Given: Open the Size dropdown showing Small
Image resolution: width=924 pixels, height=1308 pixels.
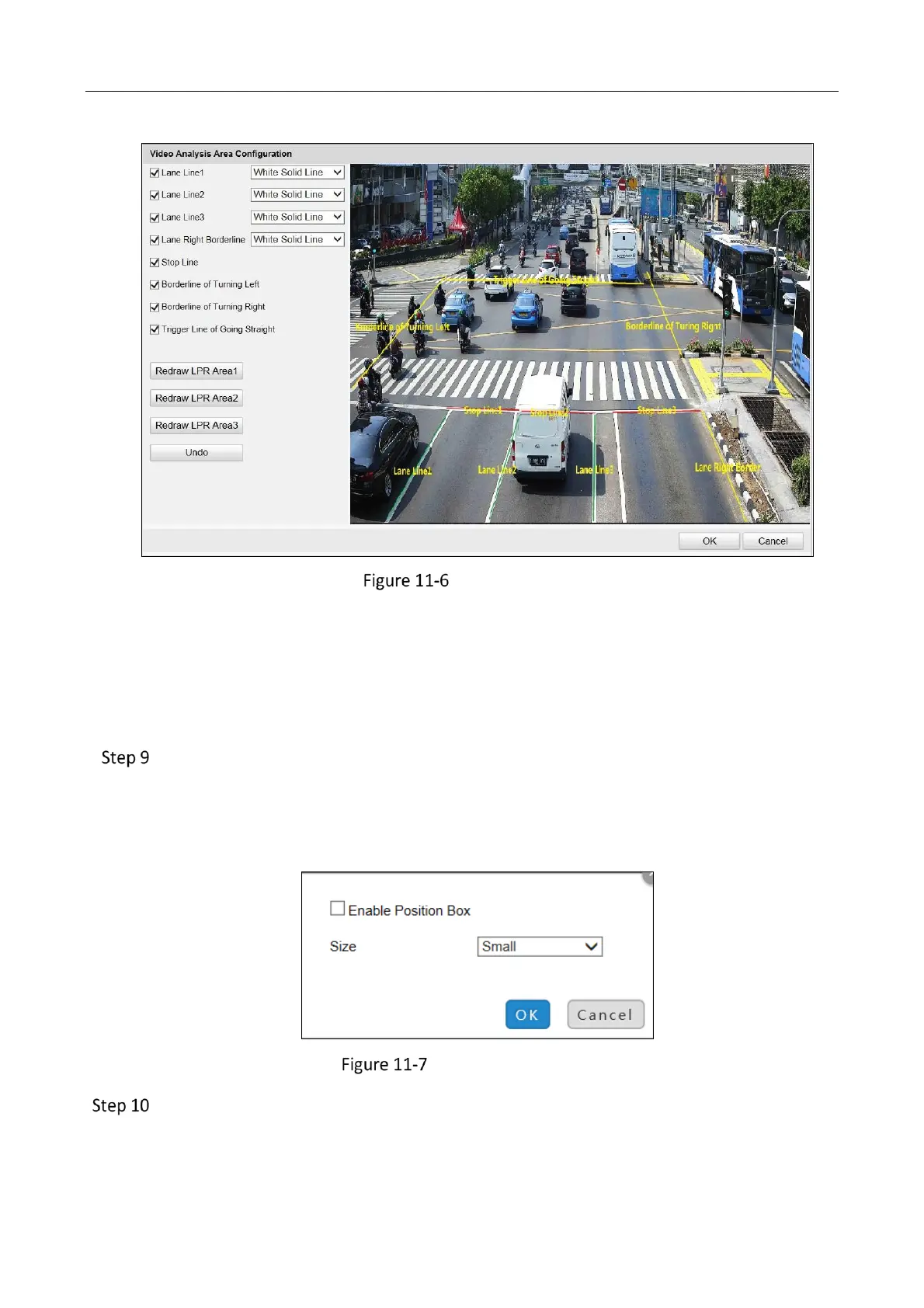Looking at the screenshot, I should click(540, 946).
